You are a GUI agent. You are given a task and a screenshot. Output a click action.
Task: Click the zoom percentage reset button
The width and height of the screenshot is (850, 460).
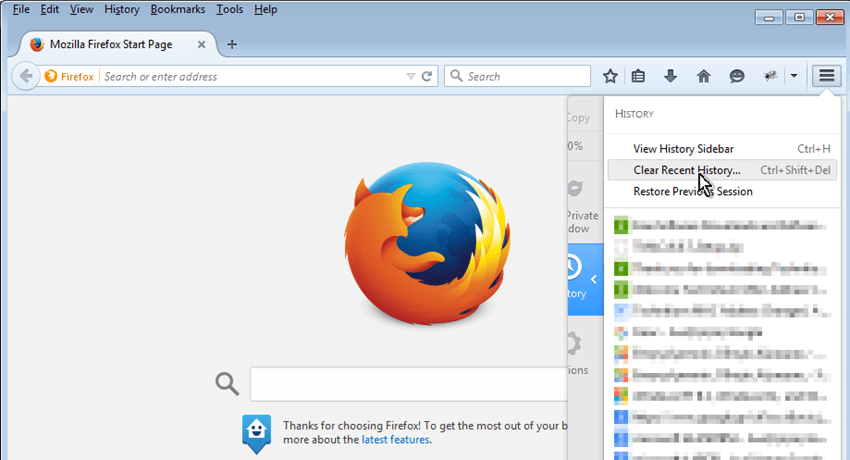576,146
